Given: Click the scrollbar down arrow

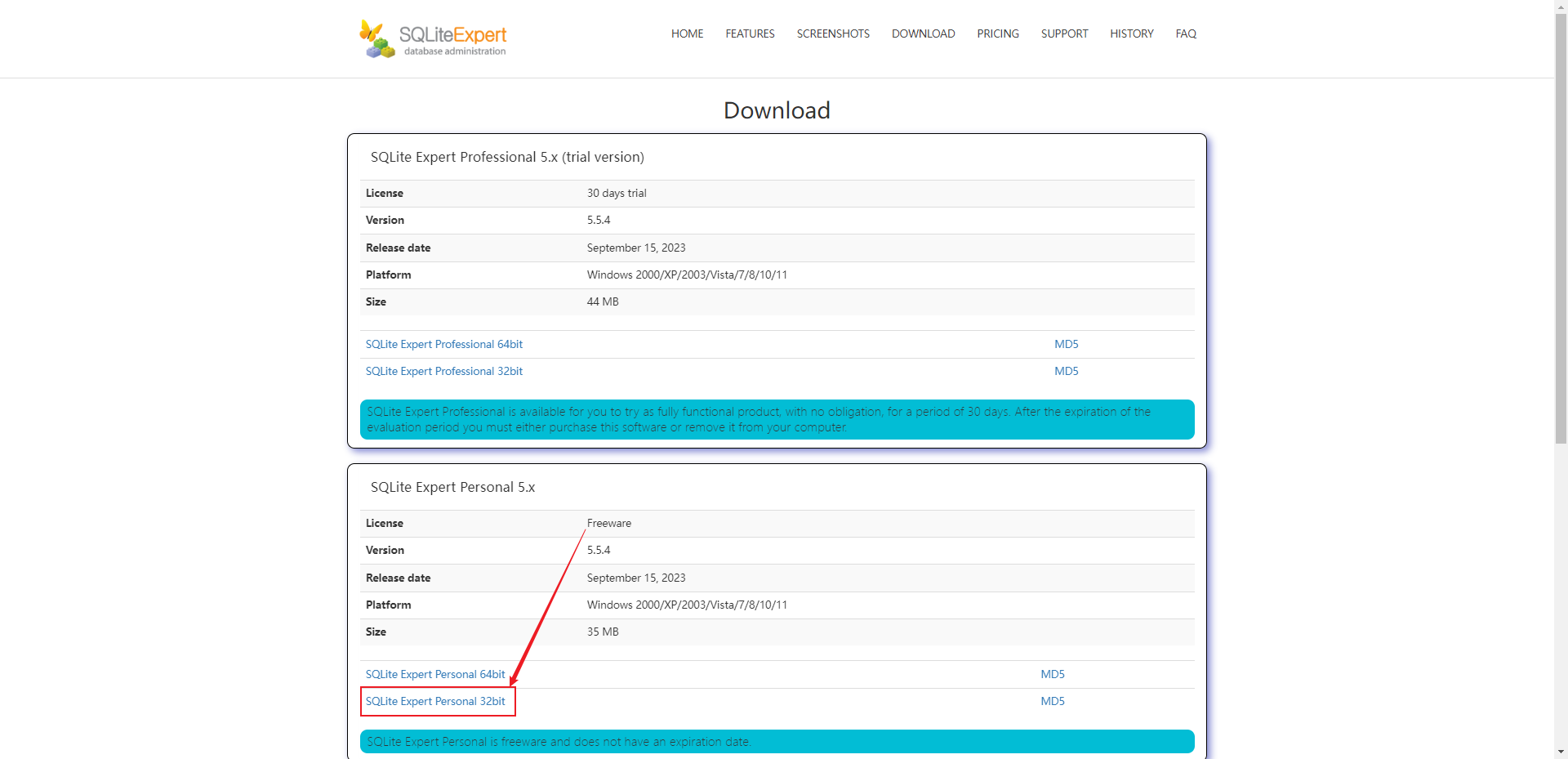Looking at the screenshot, I should pyautogui.click(x=1561, y=752).
